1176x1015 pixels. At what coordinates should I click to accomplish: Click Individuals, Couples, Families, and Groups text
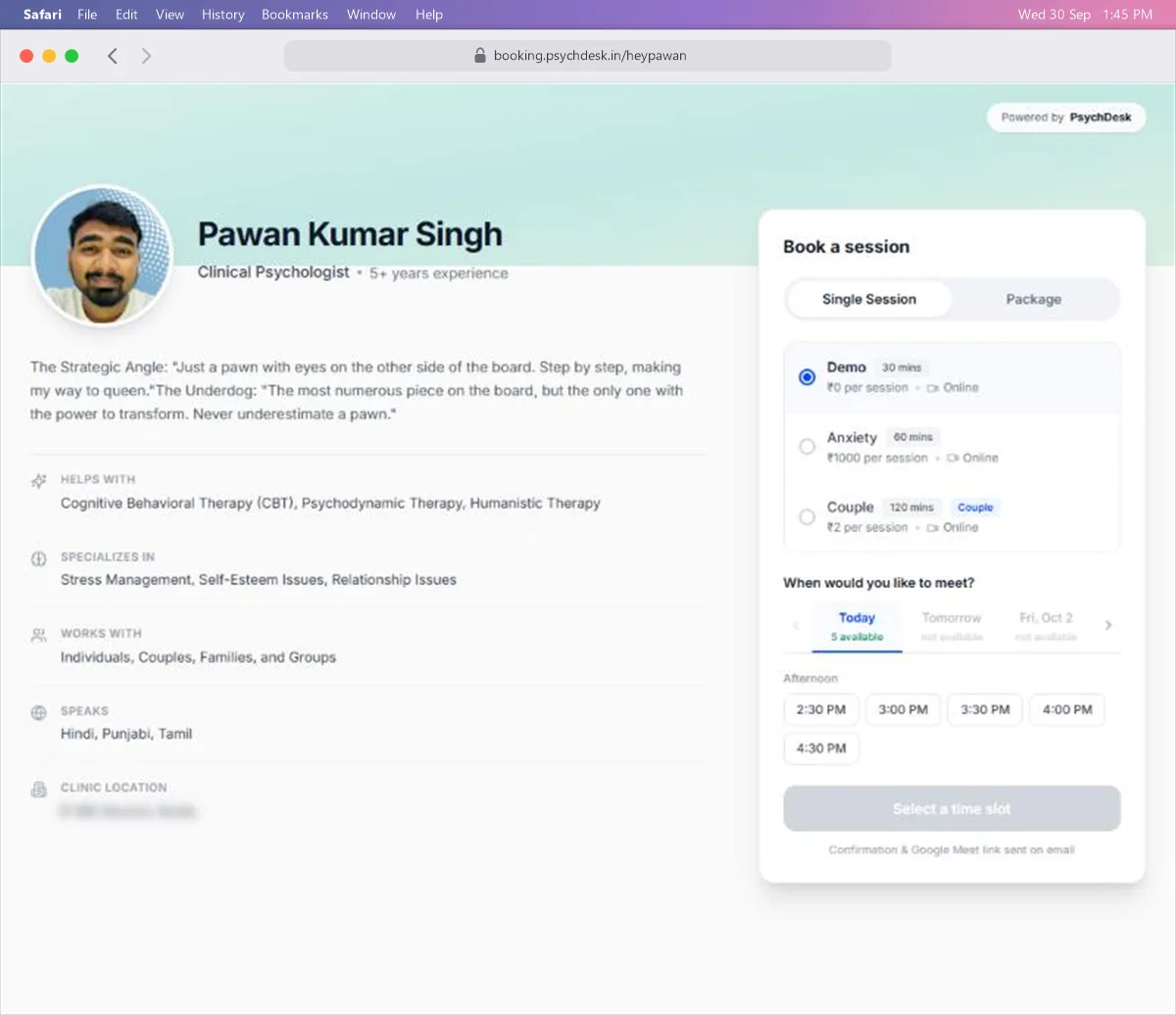tap(198, 657)
